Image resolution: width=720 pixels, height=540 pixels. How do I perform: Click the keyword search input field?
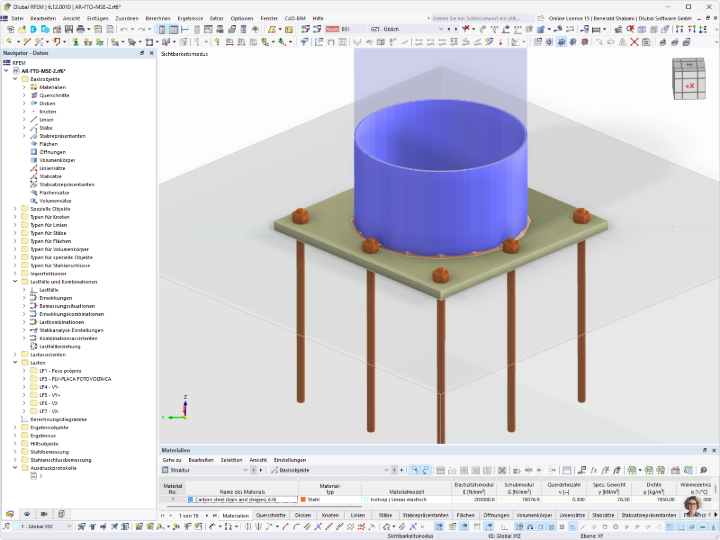click(x=480, y=18)
